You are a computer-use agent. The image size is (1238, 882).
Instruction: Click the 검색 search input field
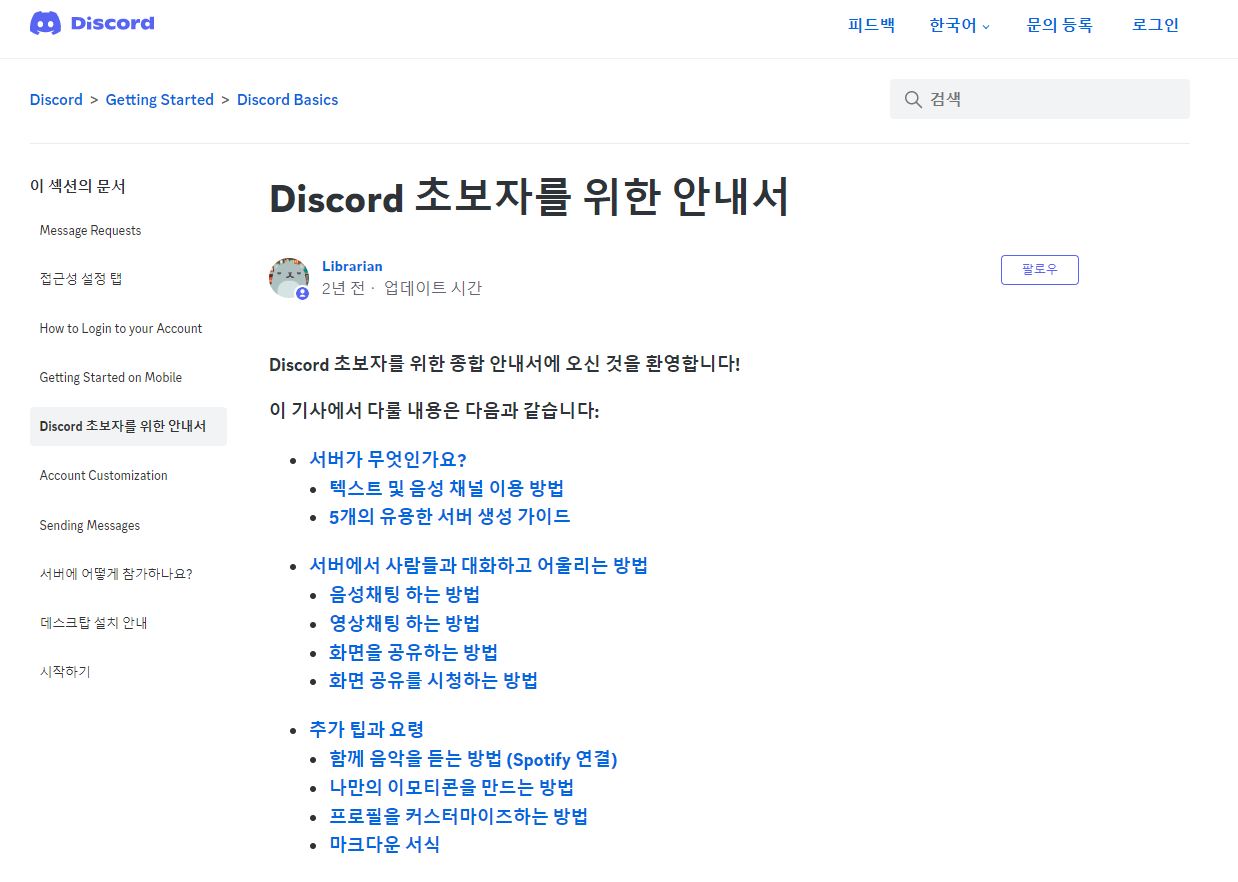point(1040,99)
